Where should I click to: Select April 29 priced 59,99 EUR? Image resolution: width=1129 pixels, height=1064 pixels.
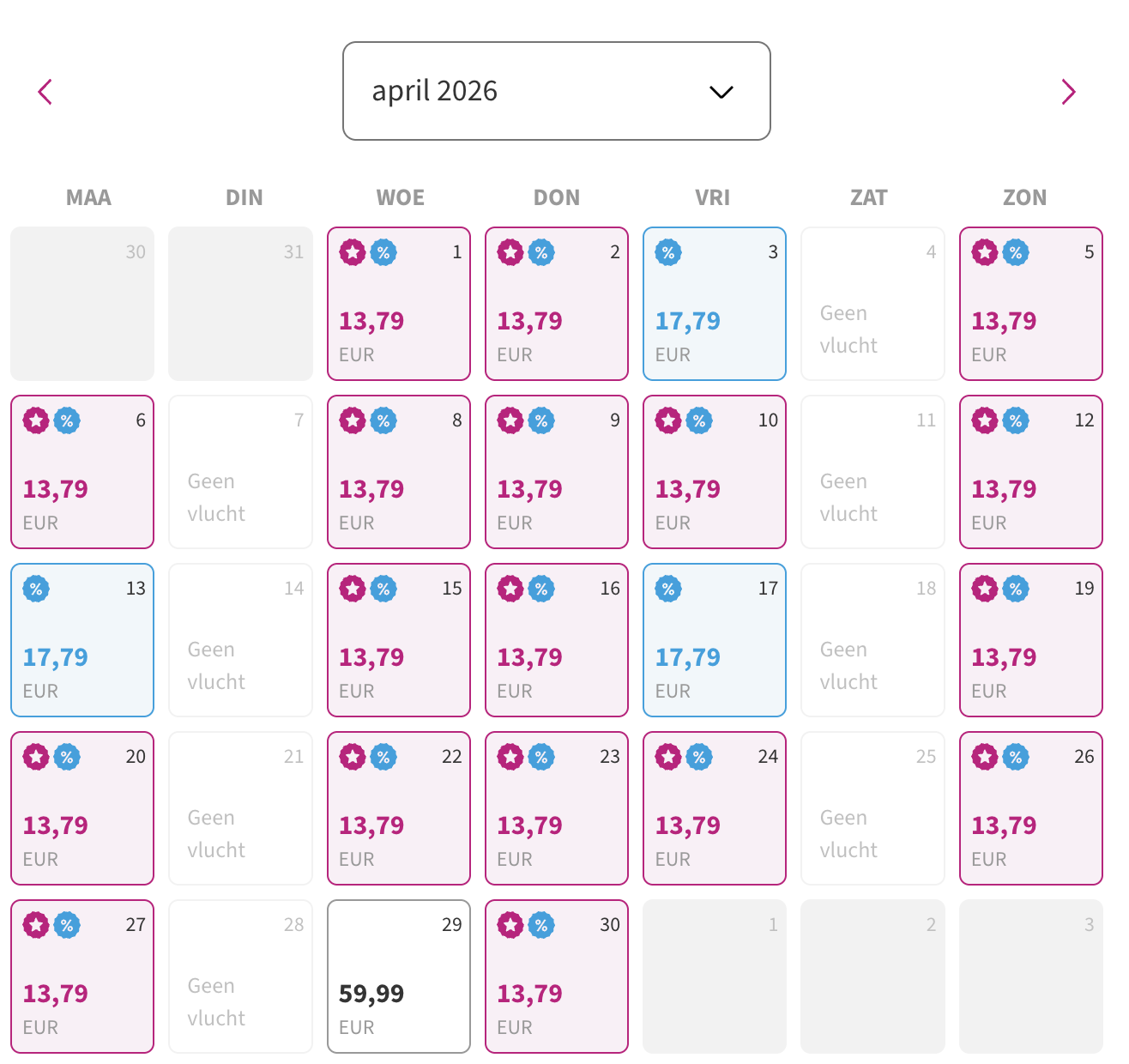[399, 976]
